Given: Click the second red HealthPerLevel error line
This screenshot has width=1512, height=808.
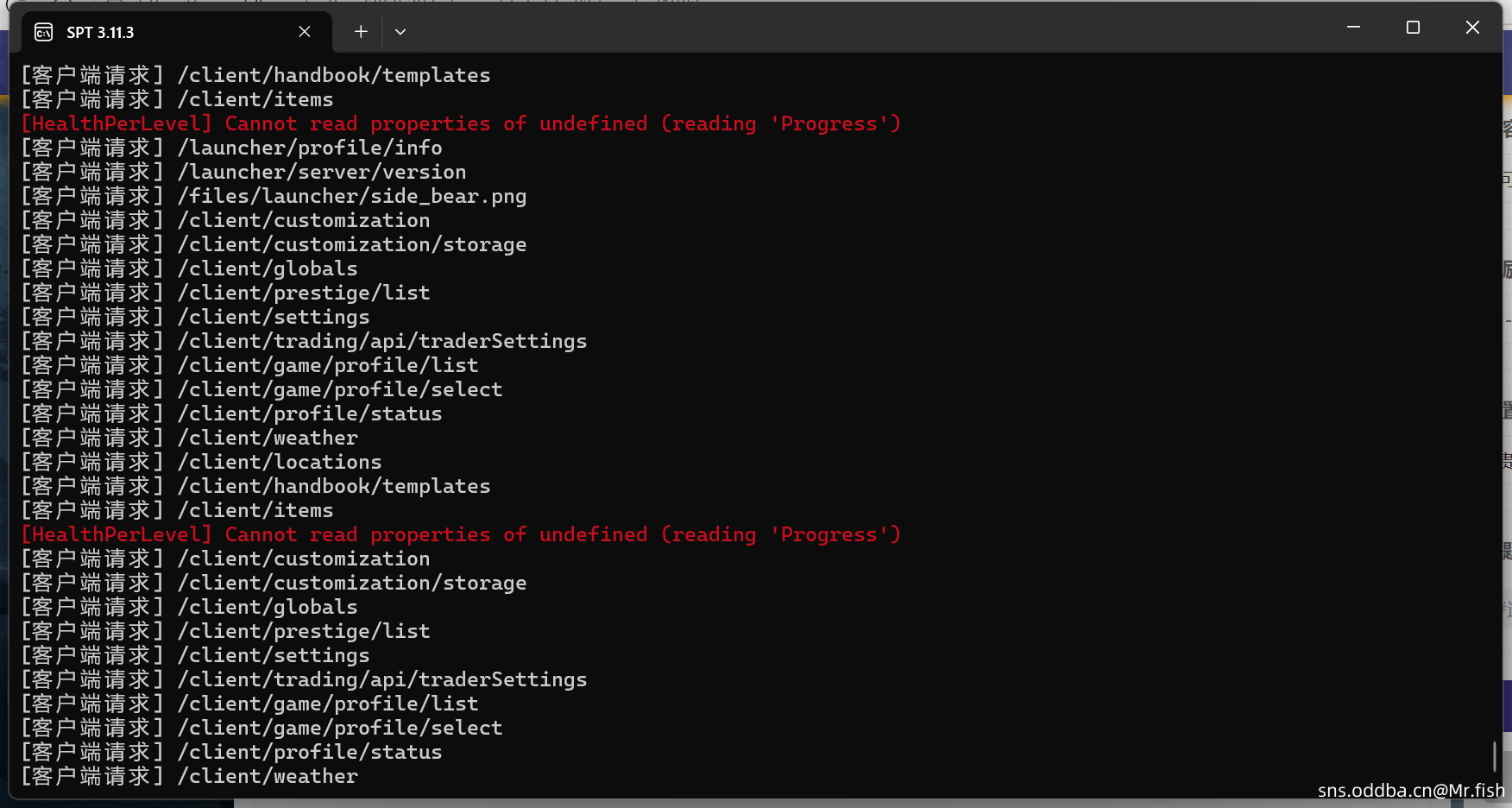Looking at the screenshot, I should pyautogui.click(x=461, y=534).
